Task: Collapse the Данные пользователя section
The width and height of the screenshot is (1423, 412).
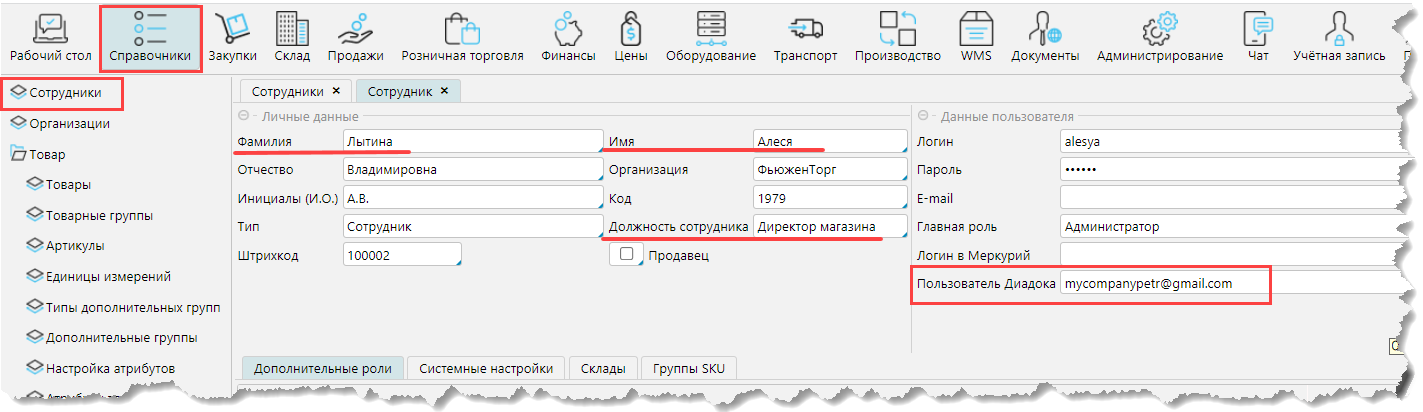Action: pyautogui.click(x=923, y=117)
